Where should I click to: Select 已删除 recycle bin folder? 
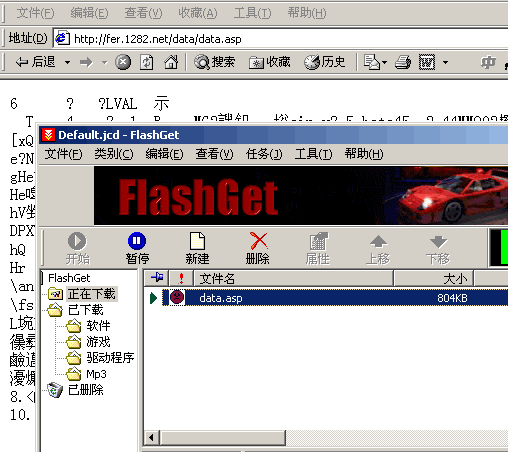[86, 390]
